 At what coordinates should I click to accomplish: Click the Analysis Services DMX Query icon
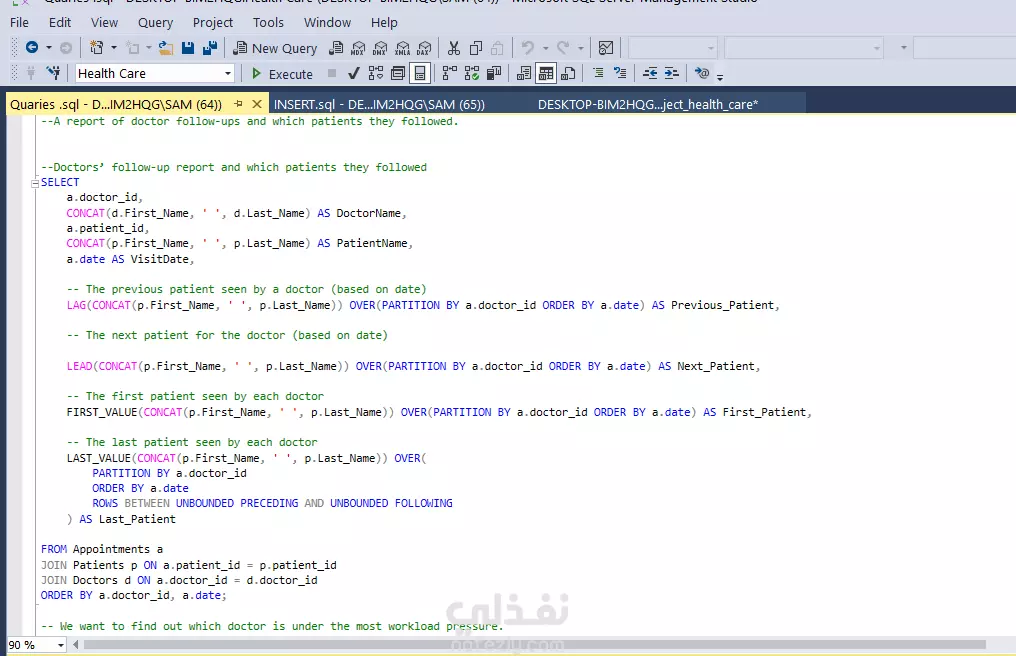[380, 49]
